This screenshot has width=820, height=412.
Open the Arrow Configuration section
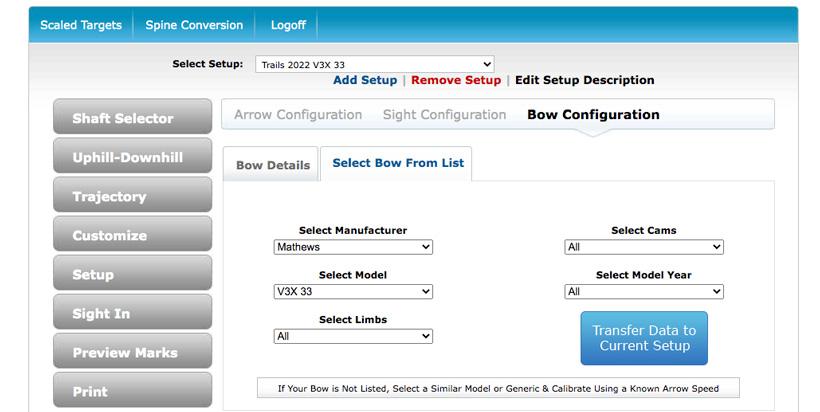point(298,115)
